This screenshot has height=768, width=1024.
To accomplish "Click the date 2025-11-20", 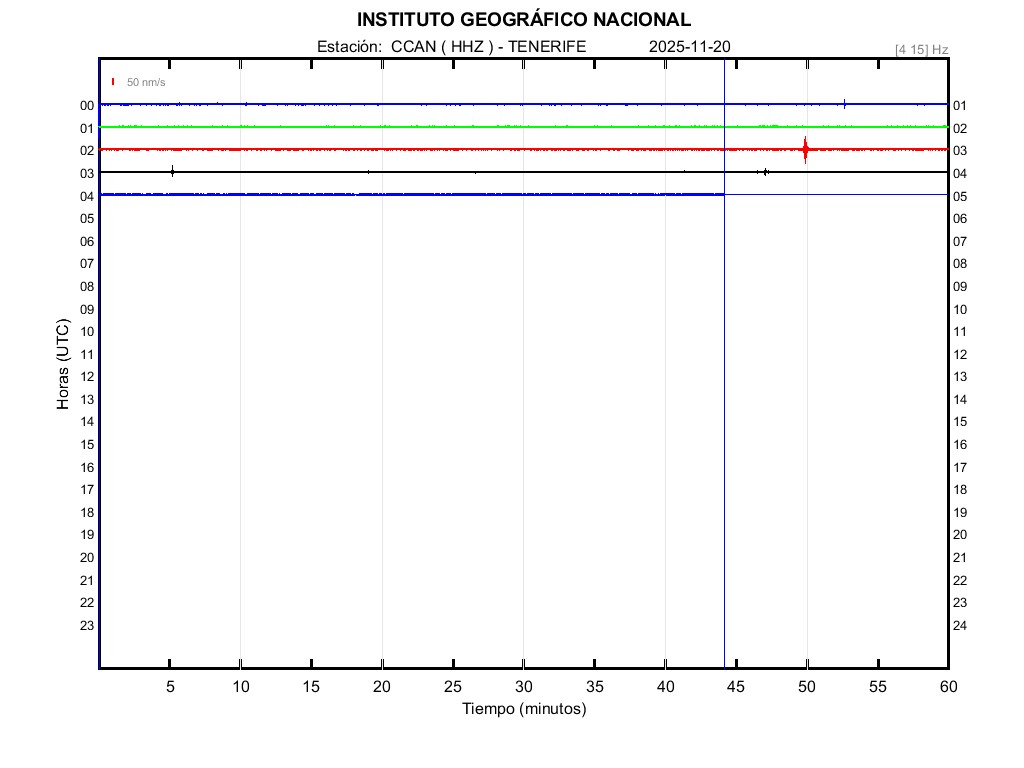I will pos(690,47).
